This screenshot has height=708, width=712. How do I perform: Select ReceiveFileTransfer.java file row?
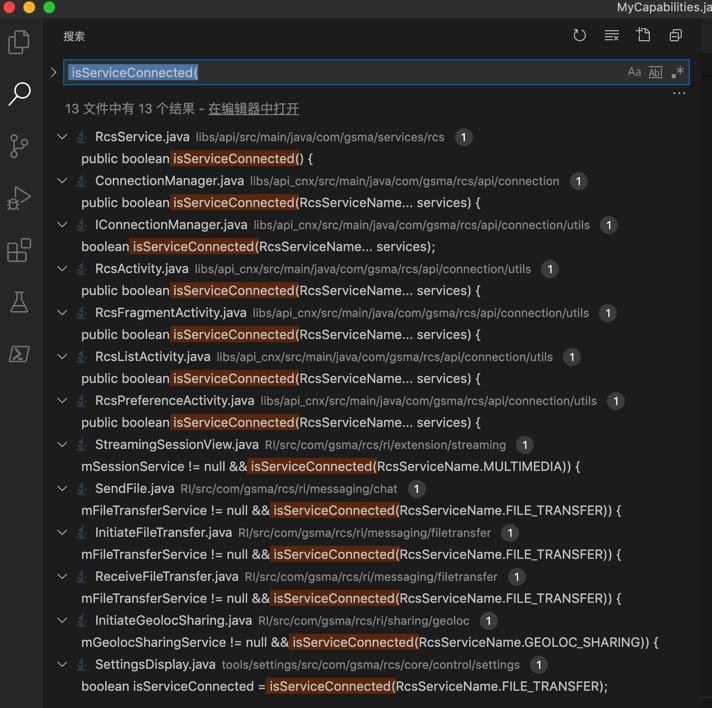click(x=372, y=577)
